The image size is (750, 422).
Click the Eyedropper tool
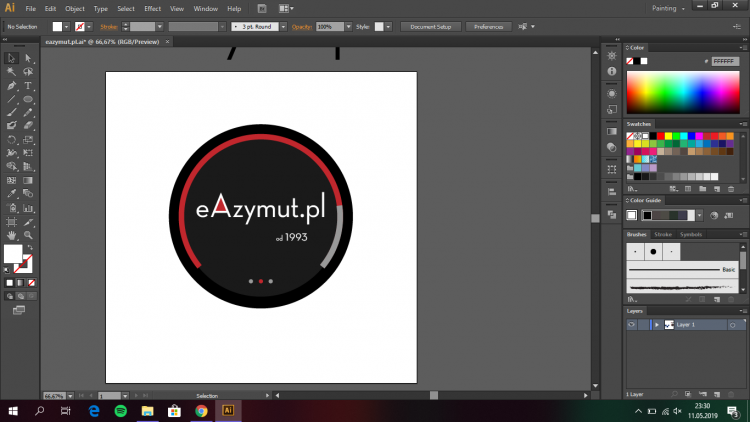pos(11,193)
